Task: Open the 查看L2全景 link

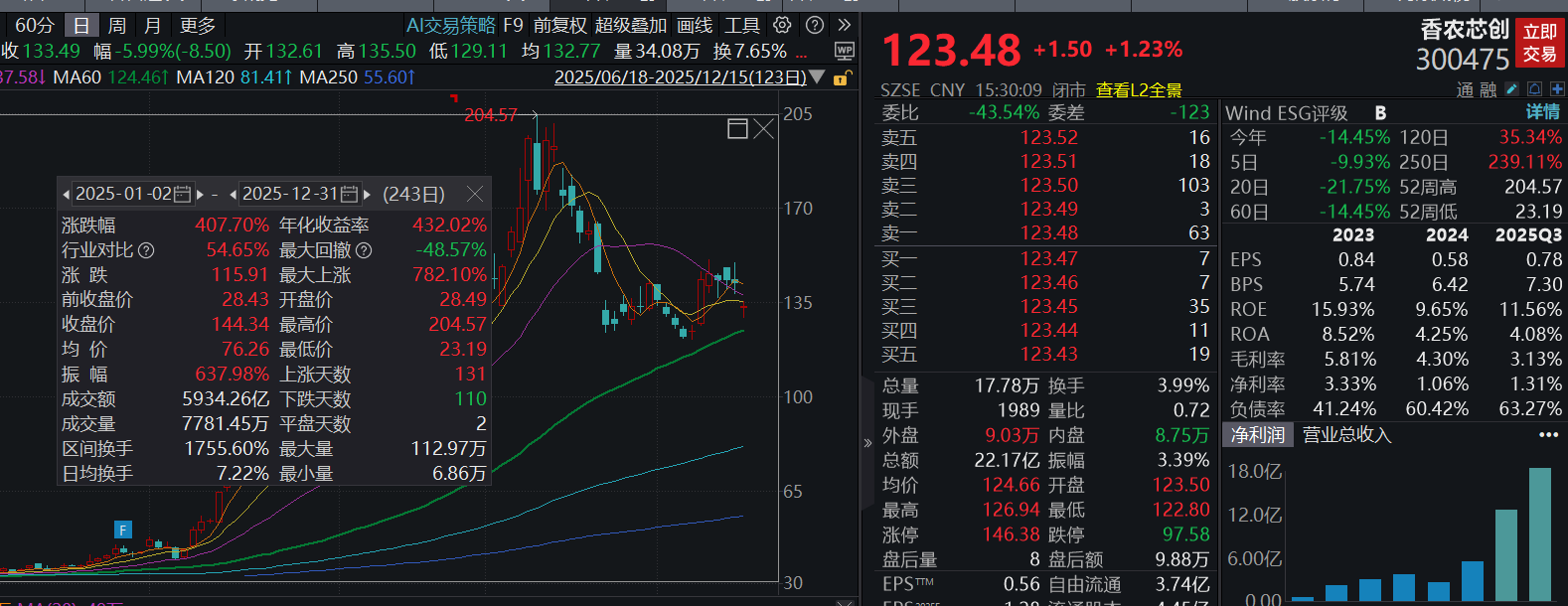Action: (x=1139, y=90)
